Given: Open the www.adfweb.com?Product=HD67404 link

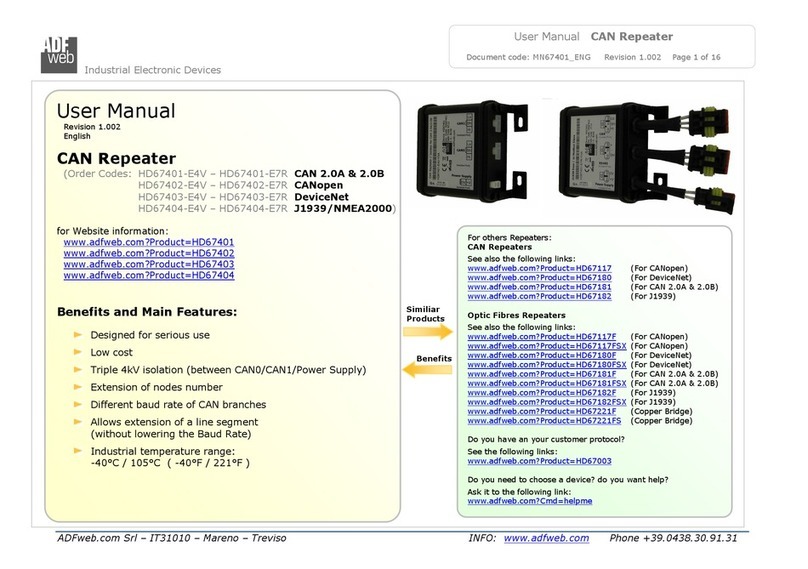Looking at the screenshot, I should (x=149, y=275).
